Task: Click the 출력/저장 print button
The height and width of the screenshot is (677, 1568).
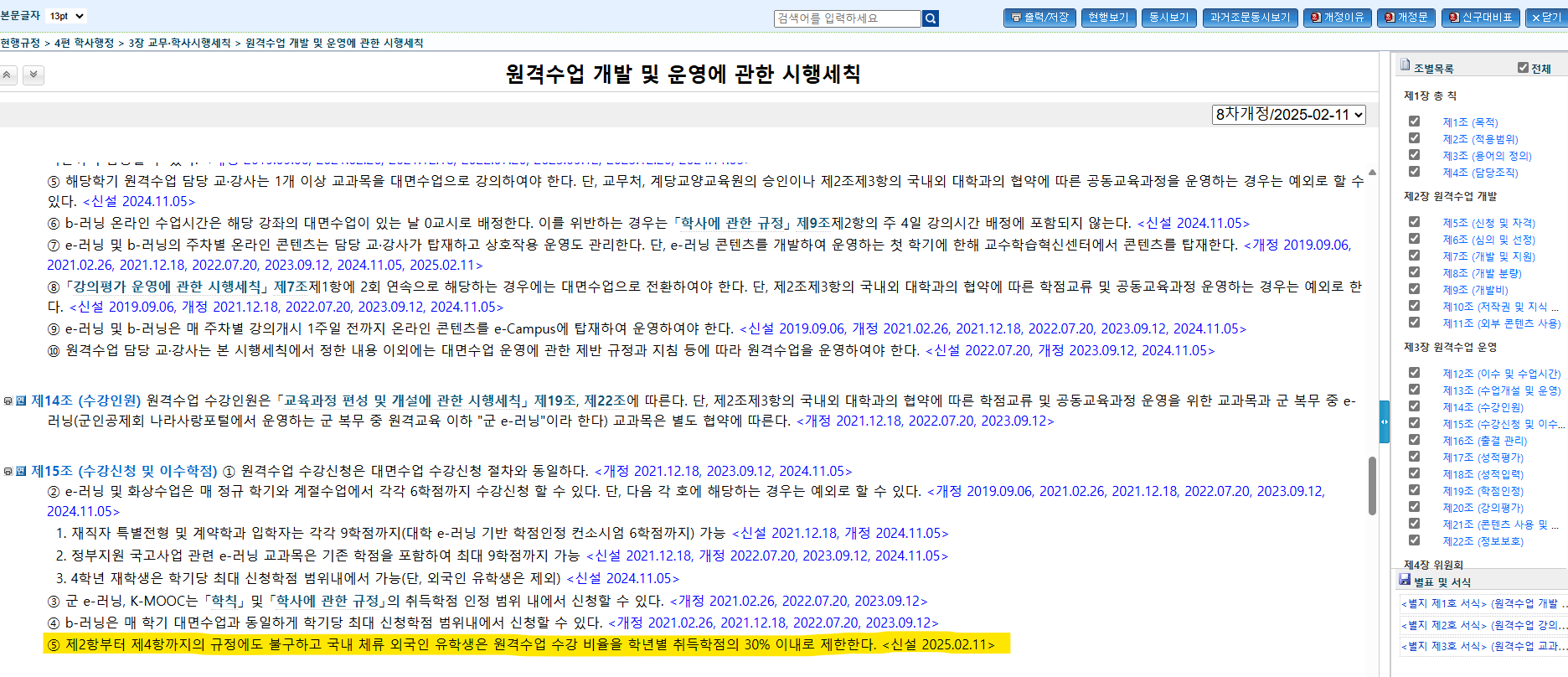Action: point(1040,18)
